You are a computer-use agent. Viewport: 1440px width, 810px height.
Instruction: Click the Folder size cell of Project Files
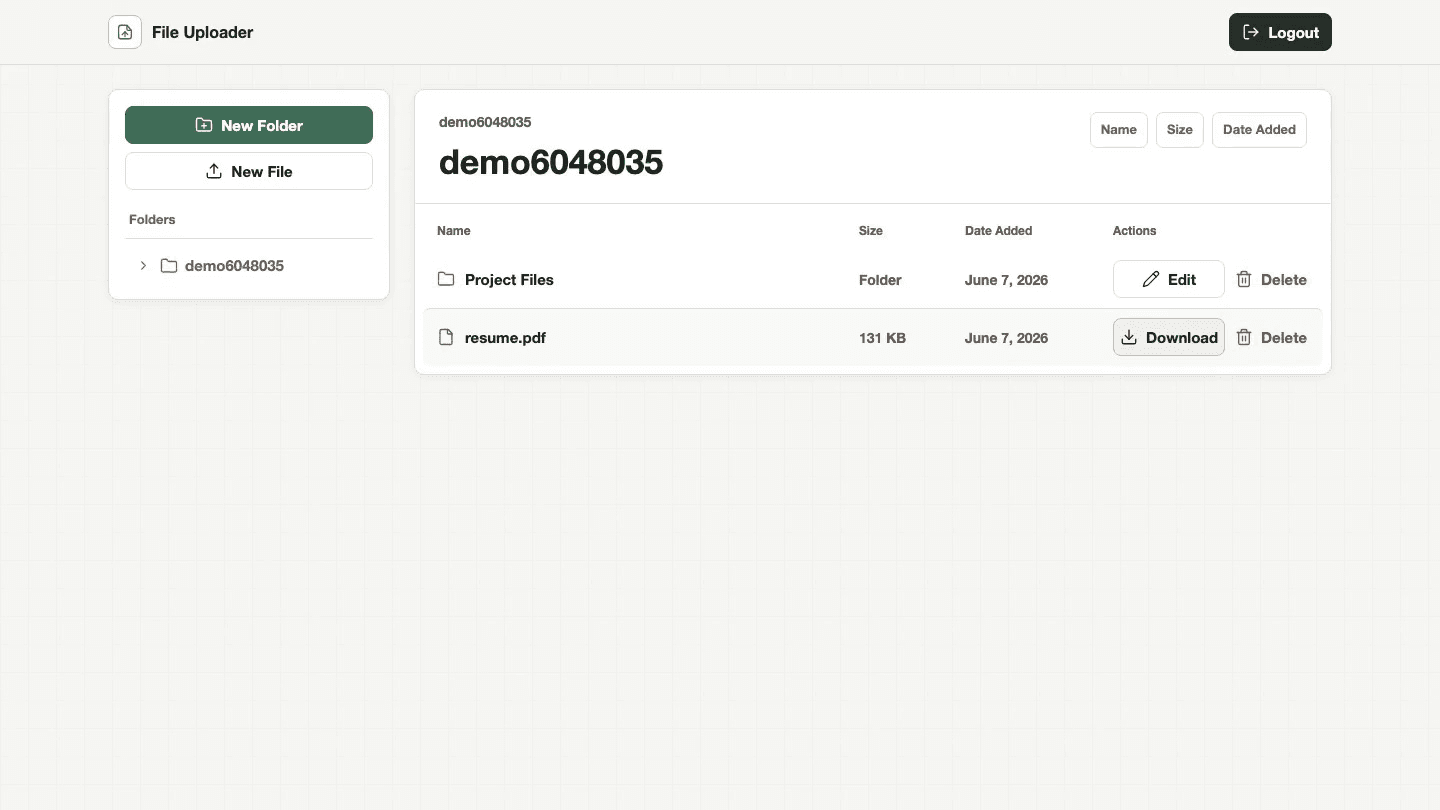880,280
